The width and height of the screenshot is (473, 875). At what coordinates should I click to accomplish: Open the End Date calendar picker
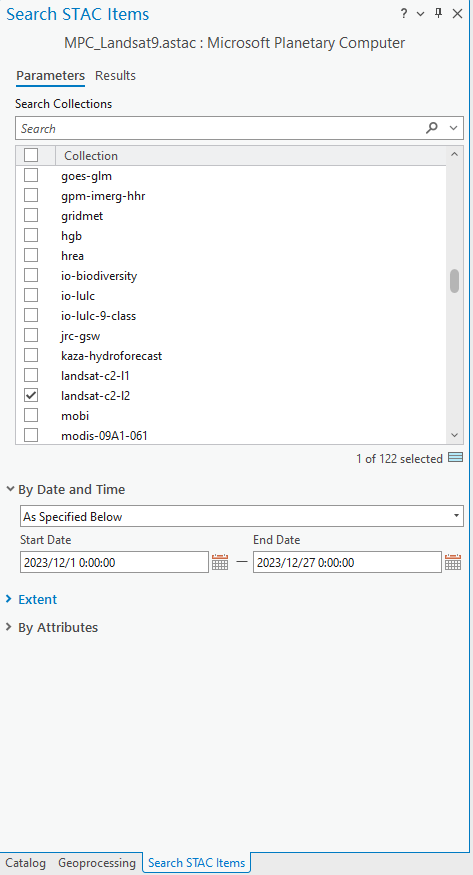[x=453, y=562]
